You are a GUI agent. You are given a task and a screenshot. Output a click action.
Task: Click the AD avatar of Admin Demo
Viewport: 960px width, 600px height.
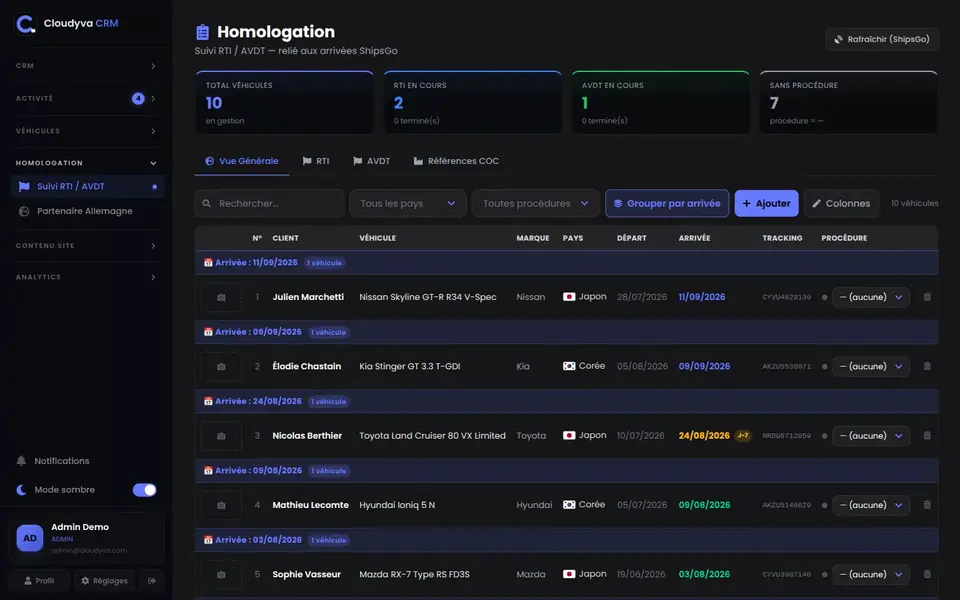[x=30, y=538]
